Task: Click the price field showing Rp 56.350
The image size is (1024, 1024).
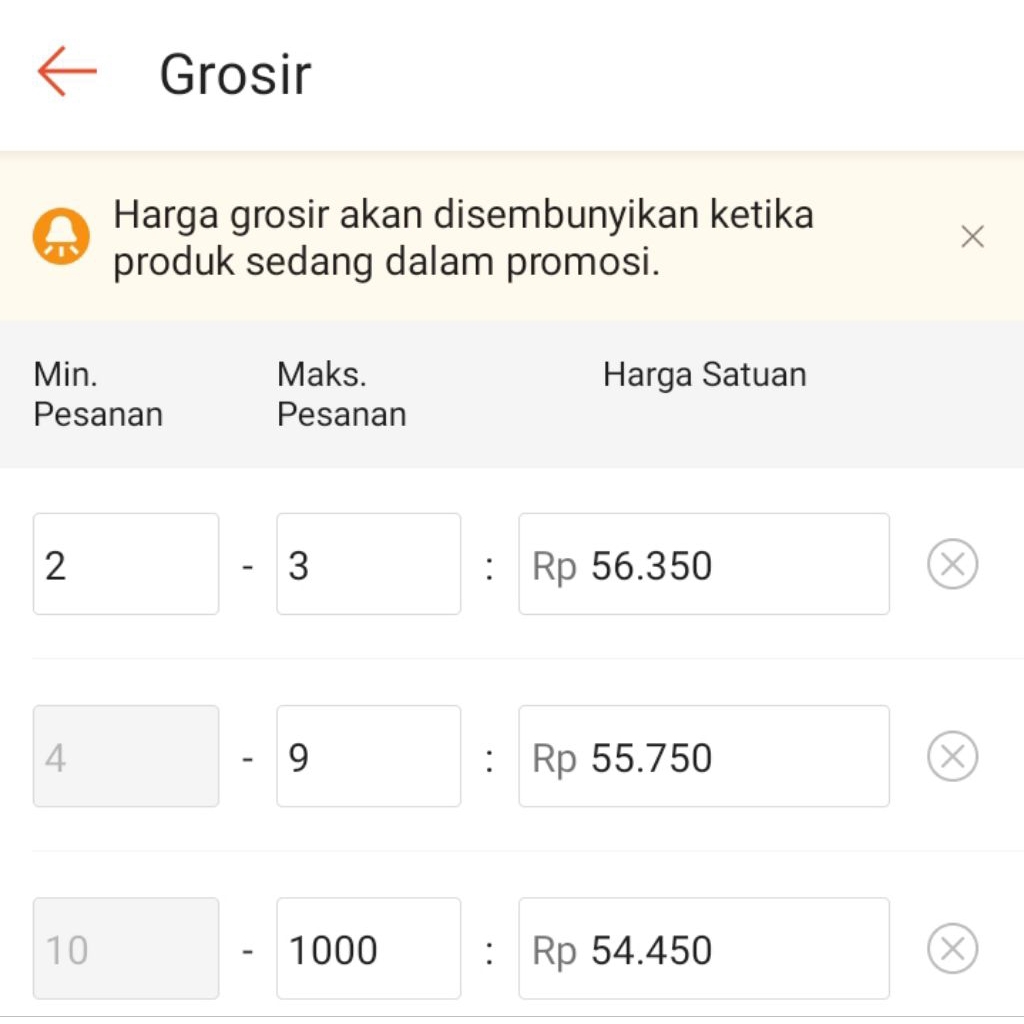Action: pyautogui.click(x=703, y=563)
